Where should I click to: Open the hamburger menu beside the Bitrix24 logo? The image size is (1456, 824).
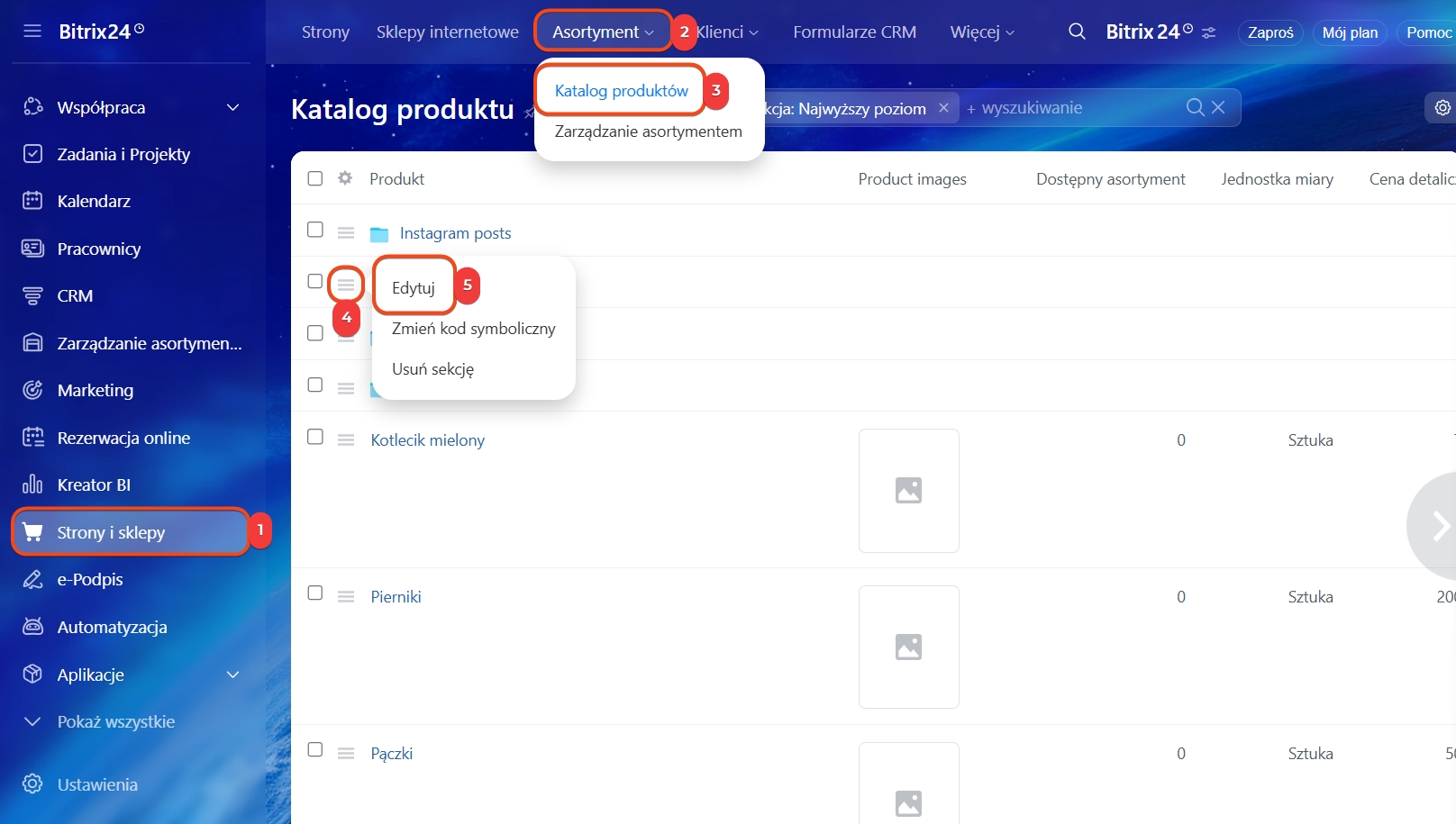tap(32, 32)
